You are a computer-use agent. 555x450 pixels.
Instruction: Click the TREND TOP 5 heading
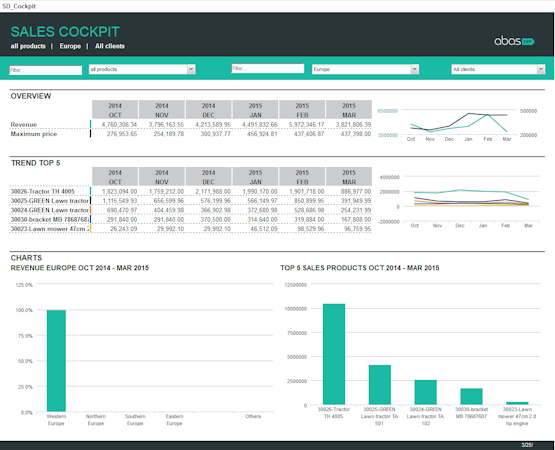(35, 163)
